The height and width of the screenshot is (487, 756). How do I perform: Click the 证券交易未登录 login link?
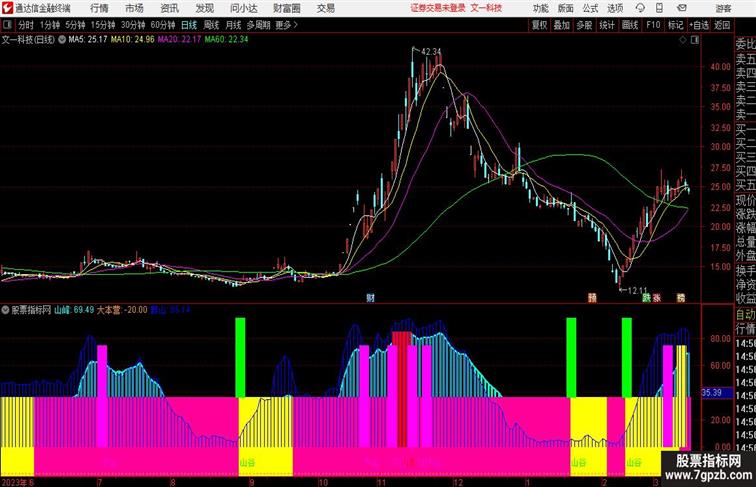[438, 8]
